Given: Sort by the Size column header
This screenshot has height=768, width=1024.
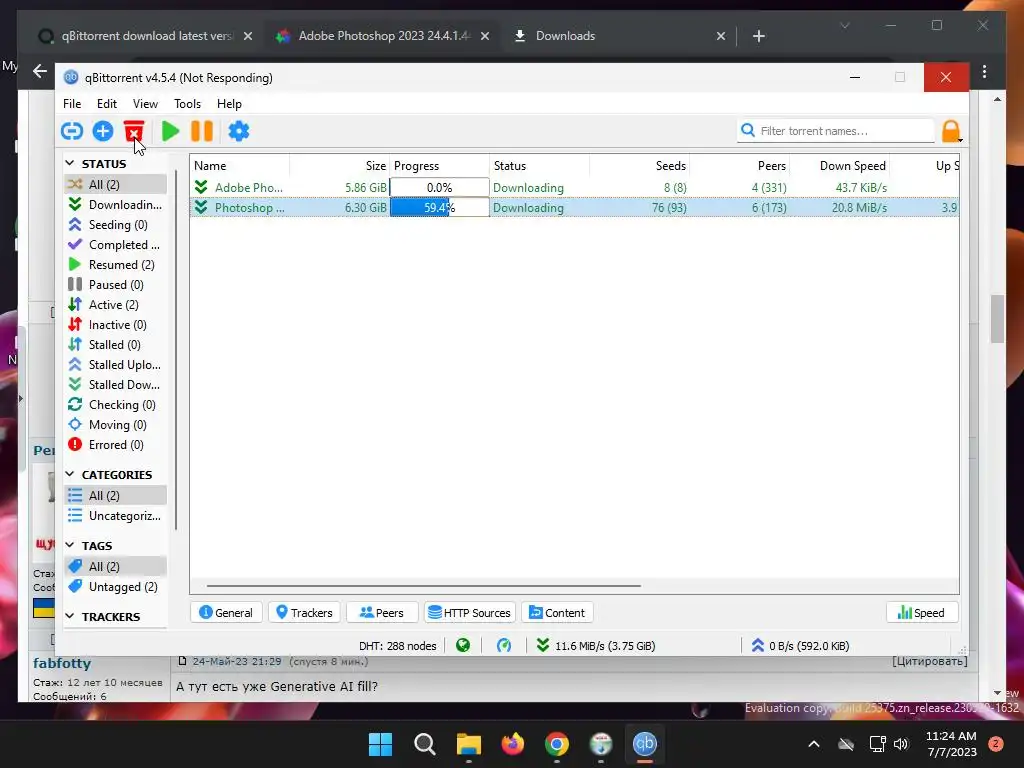Looking at the screenshot, I should click(x=340, y=166).
